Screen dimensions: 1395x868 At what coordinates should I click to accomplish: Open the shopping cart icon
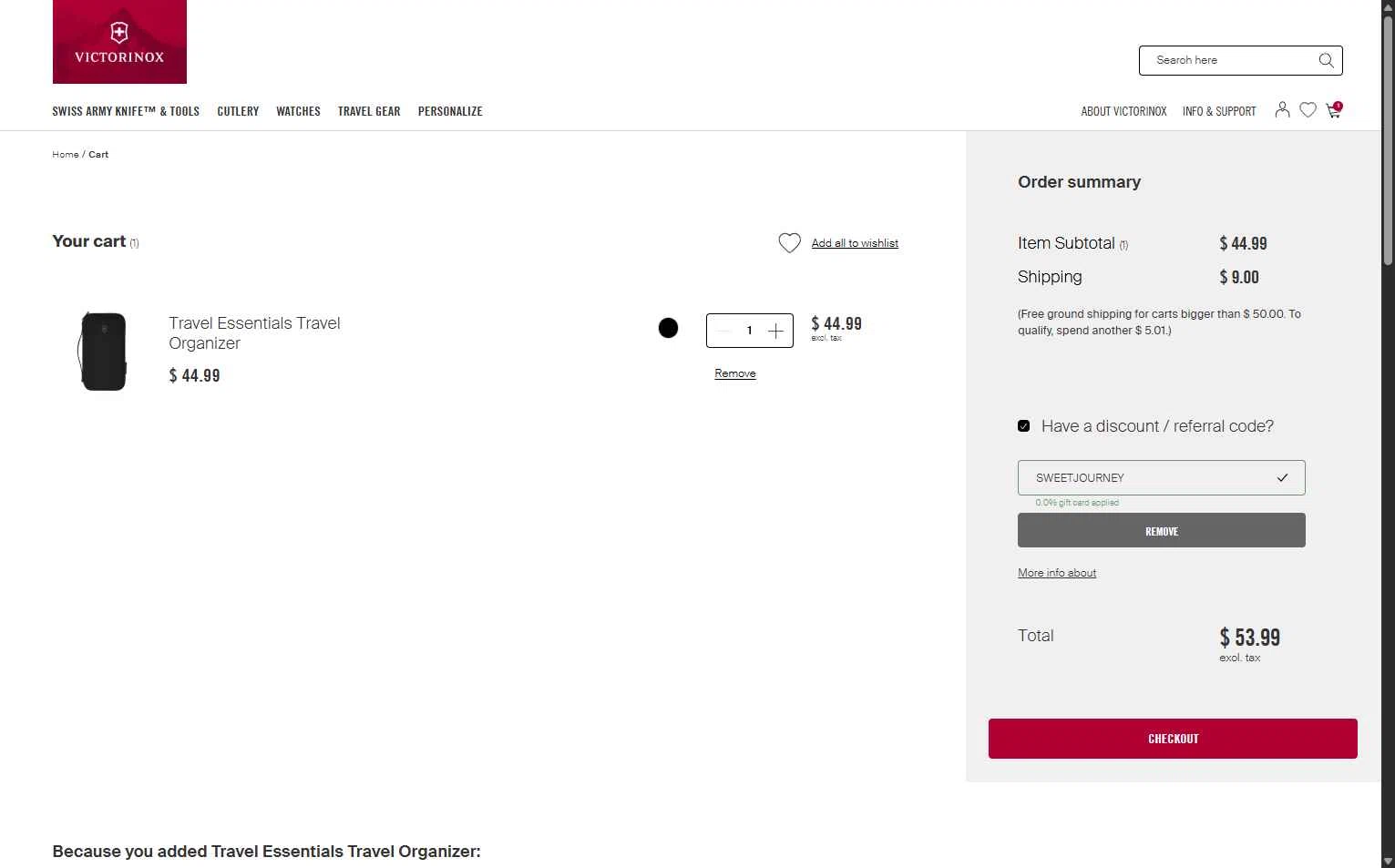(1334, 110)
